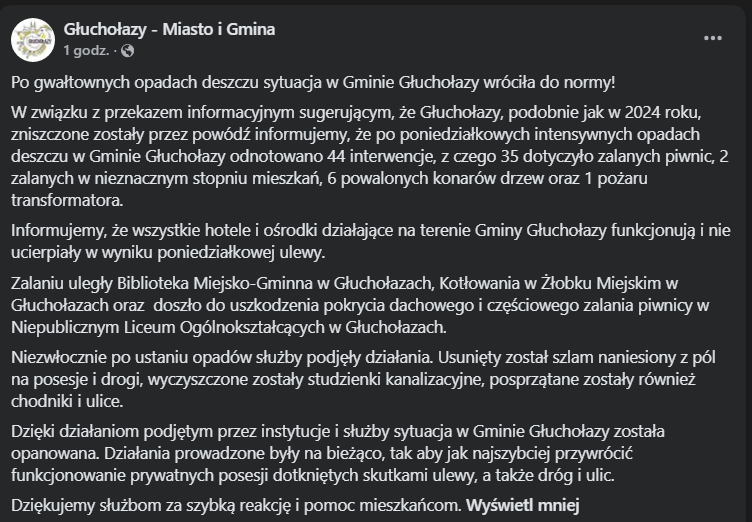Click 'Niepublicznym Liceum Ogólnokształcących' in the text
The image size is (752, 522).
coord(168,327)
